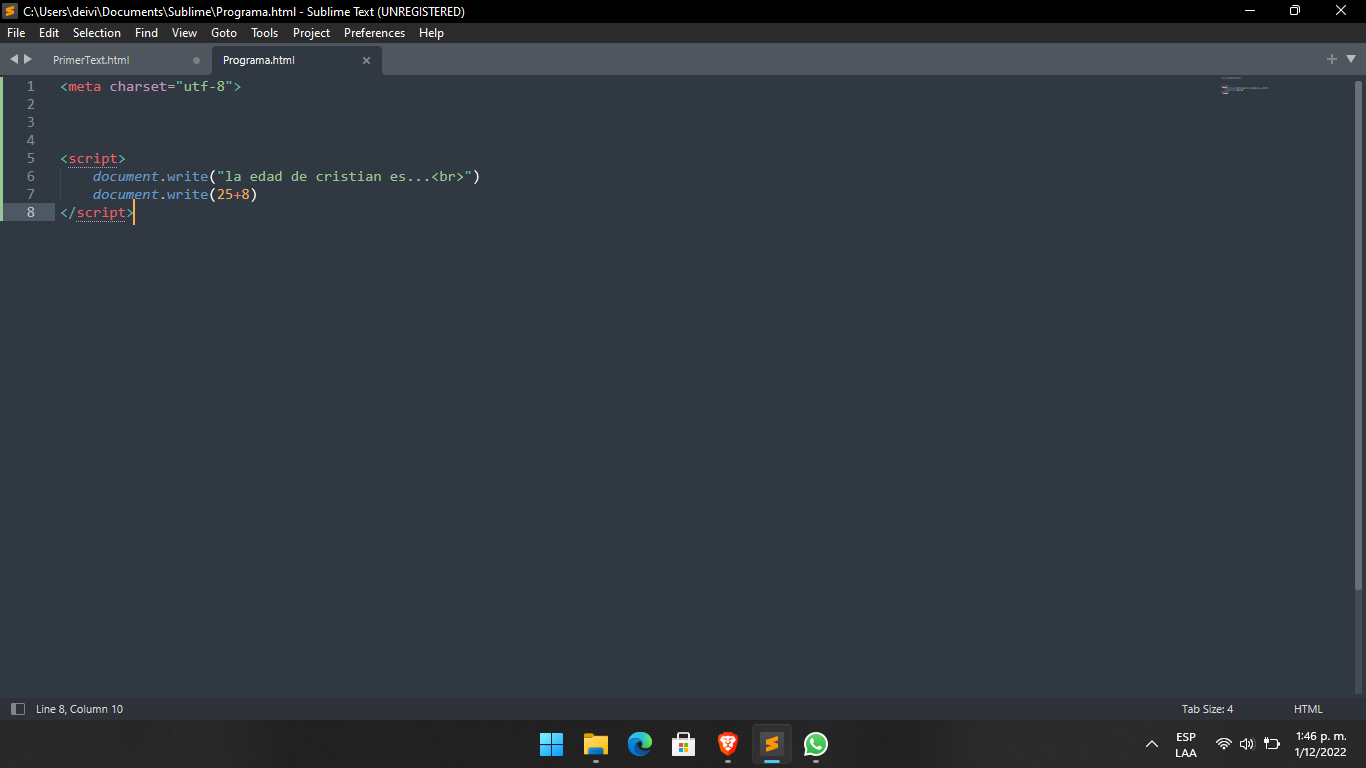Open File Explorer from taskbar
The height and width of the screenshot is (768, 1366).
pos(596,744)
